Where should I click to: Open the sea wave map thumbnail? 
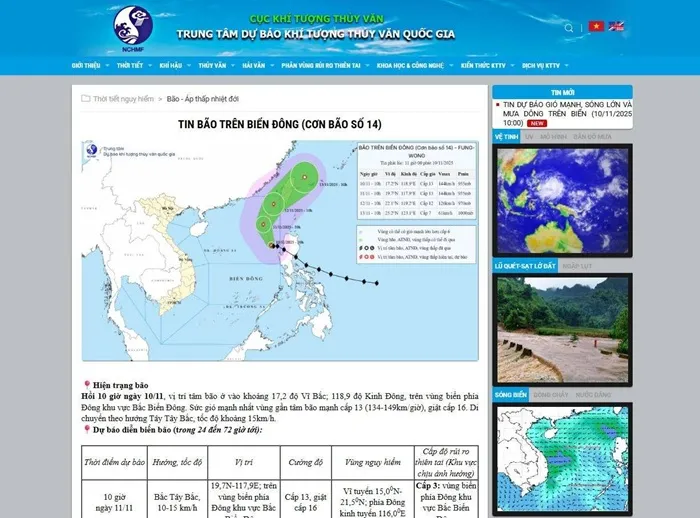562,459
